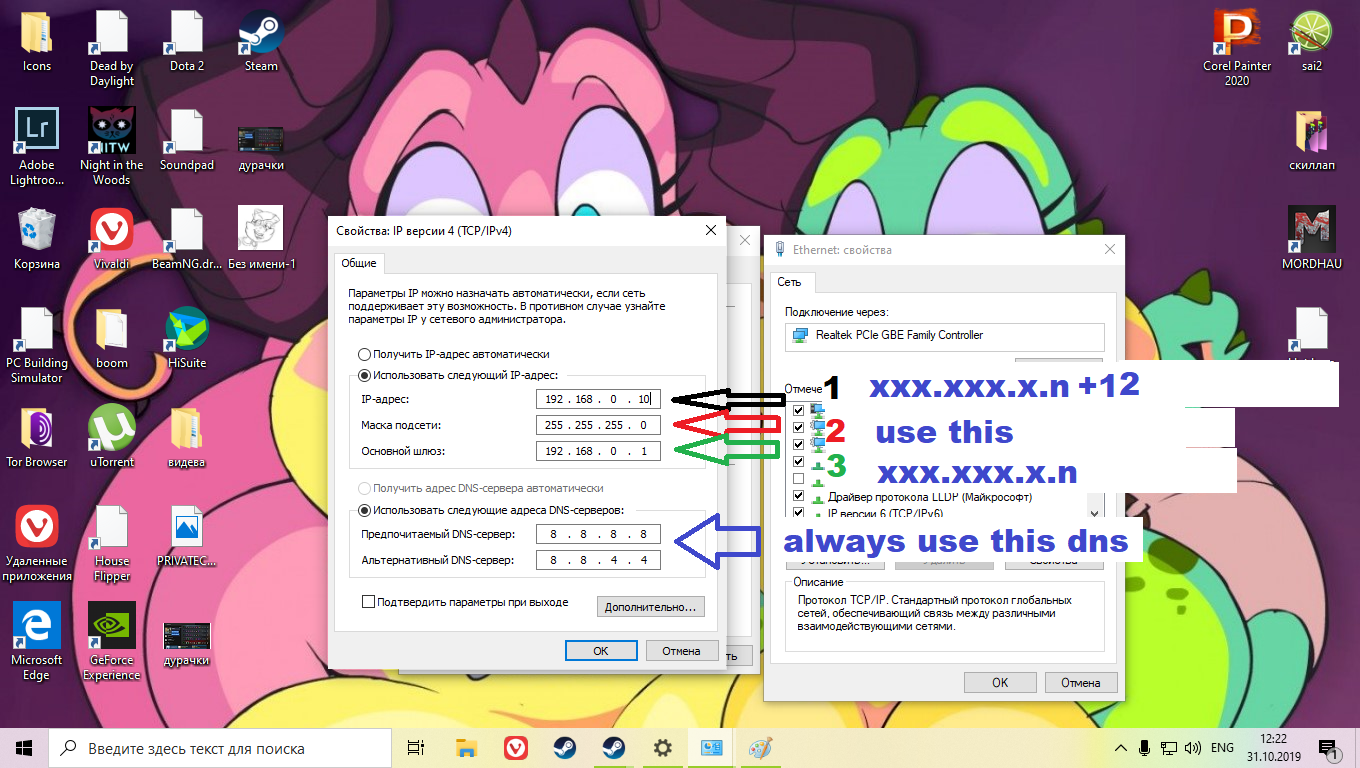The width and height of the screenshot is (1360, 768).
Task: Select 'Использовать следующие адреса DNS-серверов' radio button
Action: pyautogui.click(x=365, y=510)
